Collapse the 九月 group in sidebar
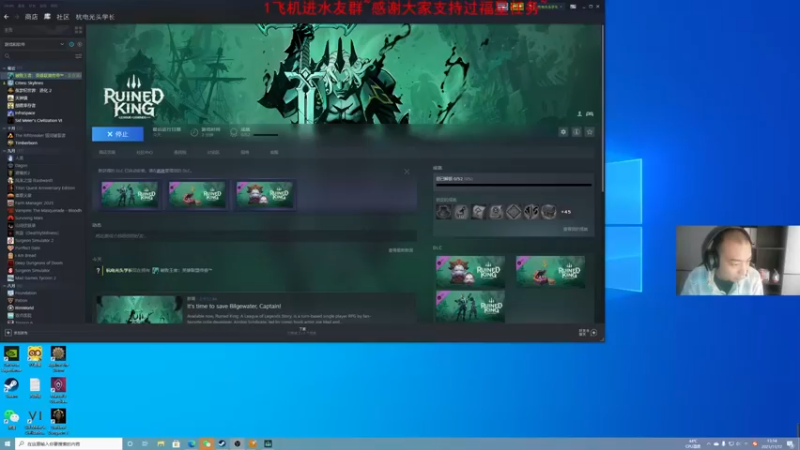This screenshot has width=800, height=450. [x=5, y=151]
